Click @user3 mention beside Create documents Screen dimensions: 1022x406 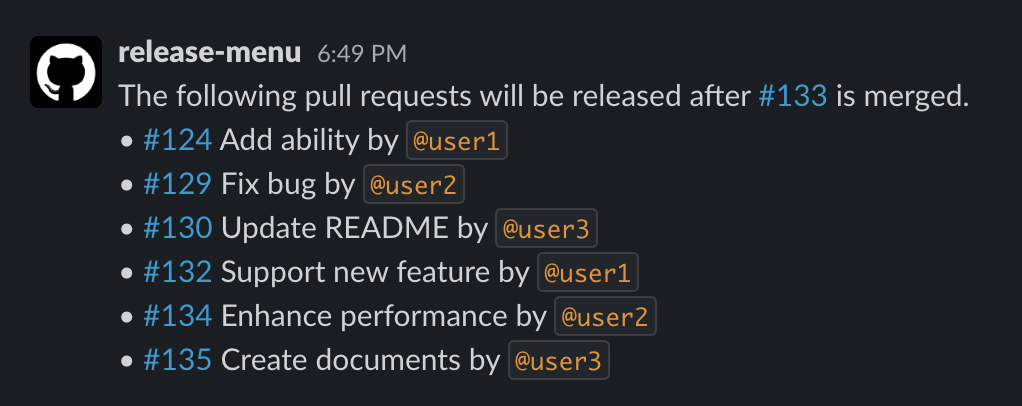click(558, 362)
